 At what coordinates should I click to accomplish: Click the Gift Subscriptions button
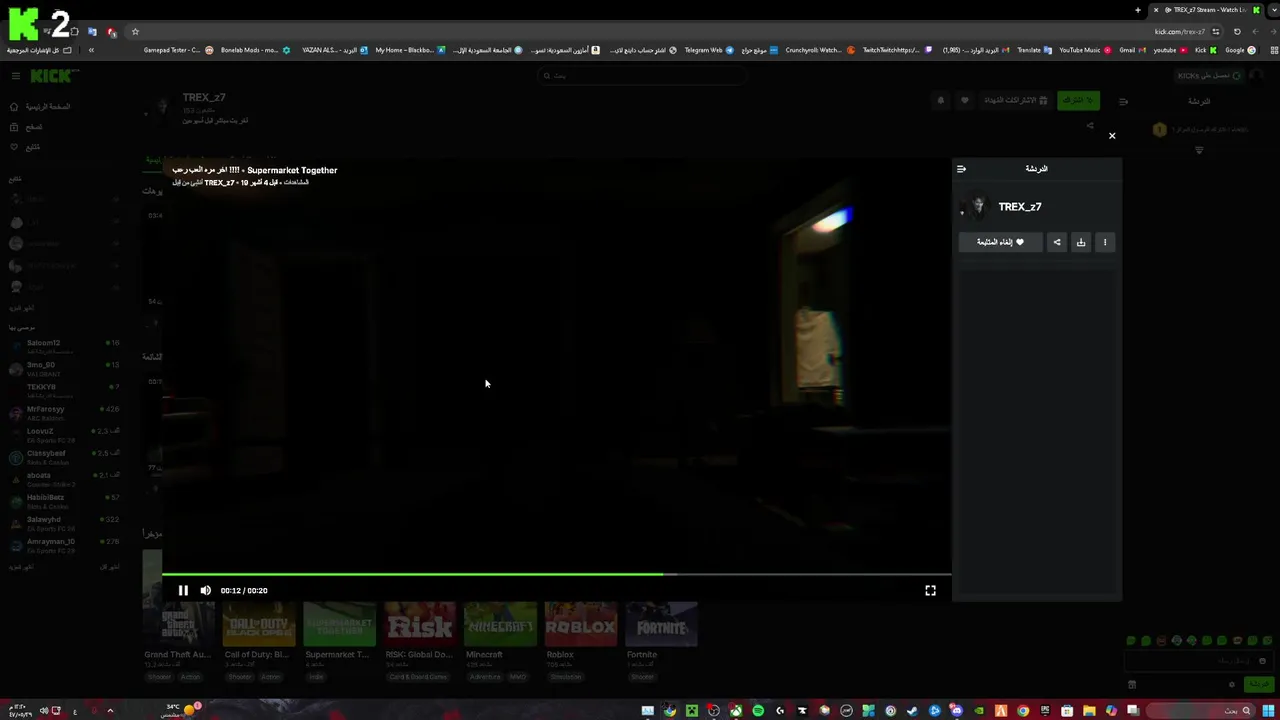(1015, 100)
